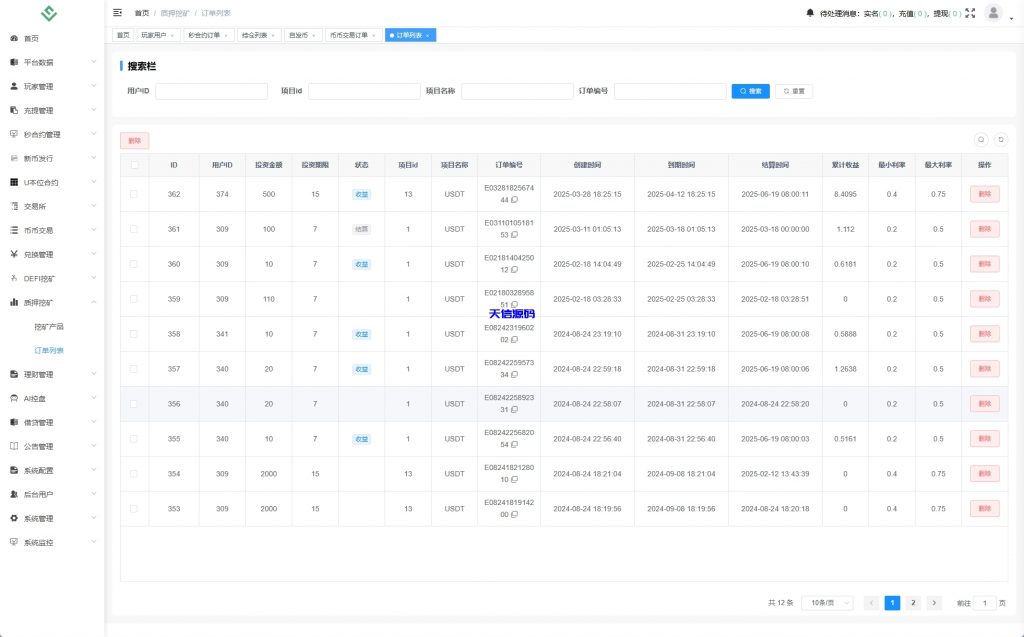1024x637 pixels.
Task: Click the green logo at top of sidebar
Action: coord(49,12)
